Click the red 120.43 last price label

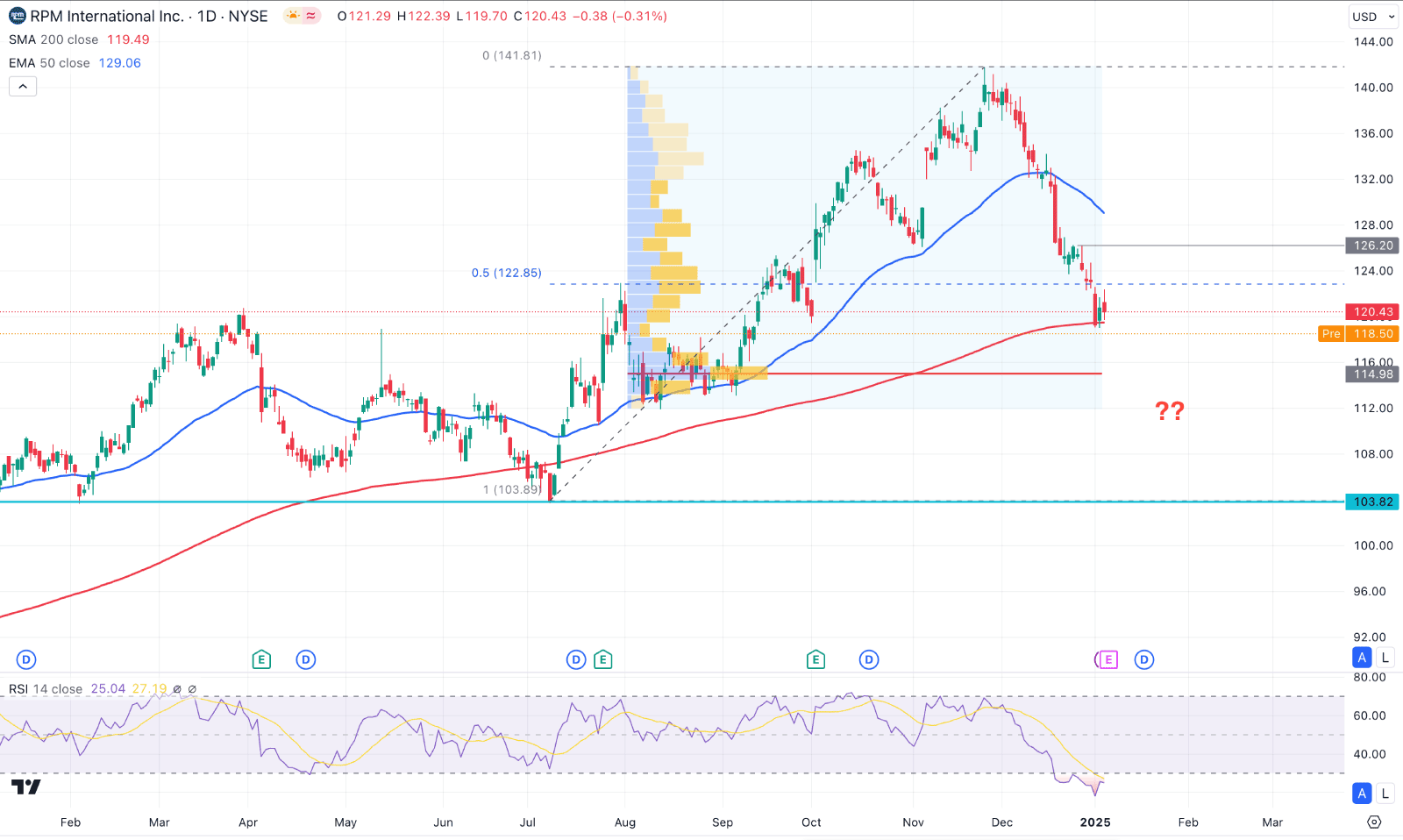1373,311
